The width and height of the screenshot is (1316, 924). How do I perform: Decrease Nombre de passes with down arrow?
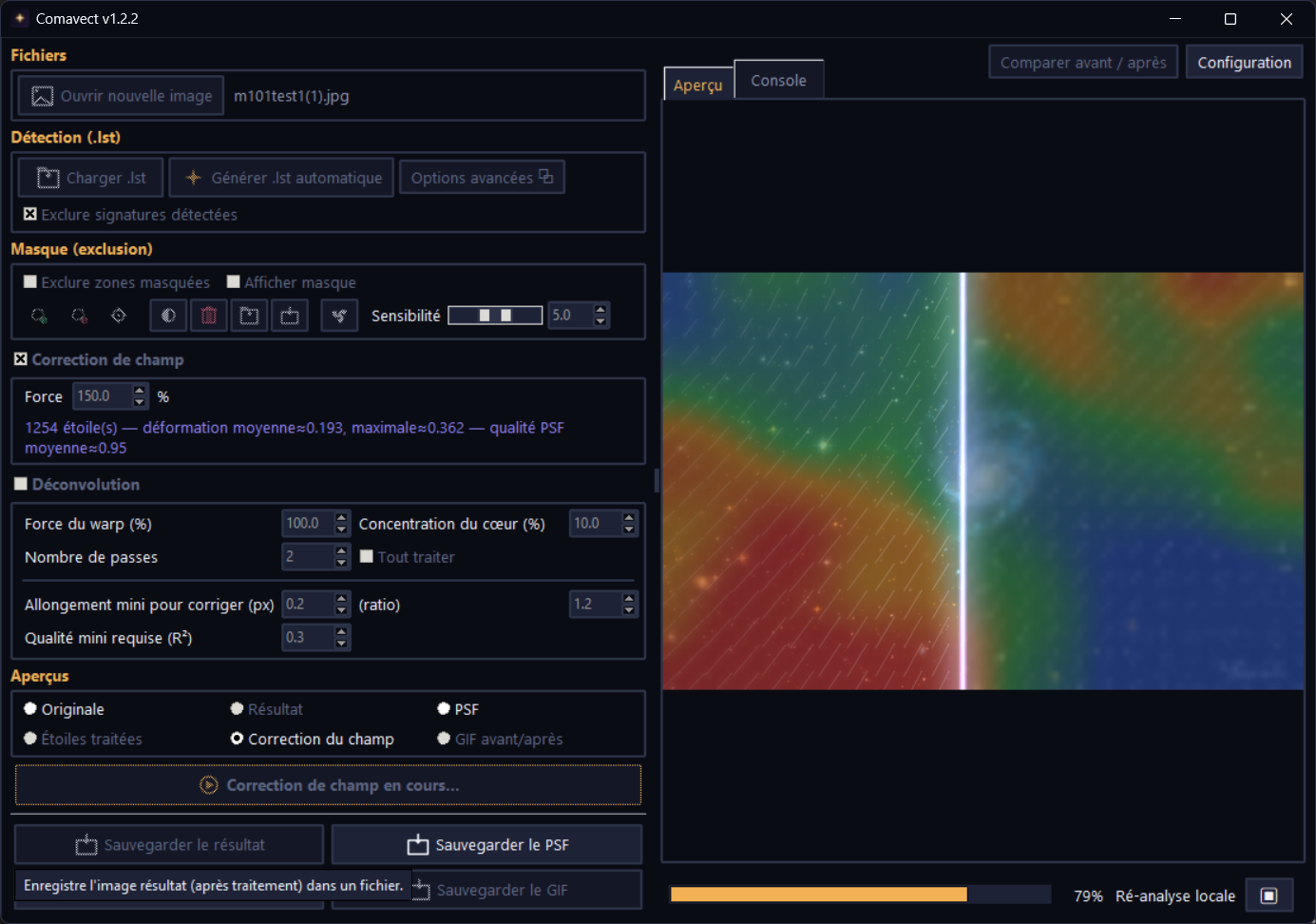(x=342, y=563)
